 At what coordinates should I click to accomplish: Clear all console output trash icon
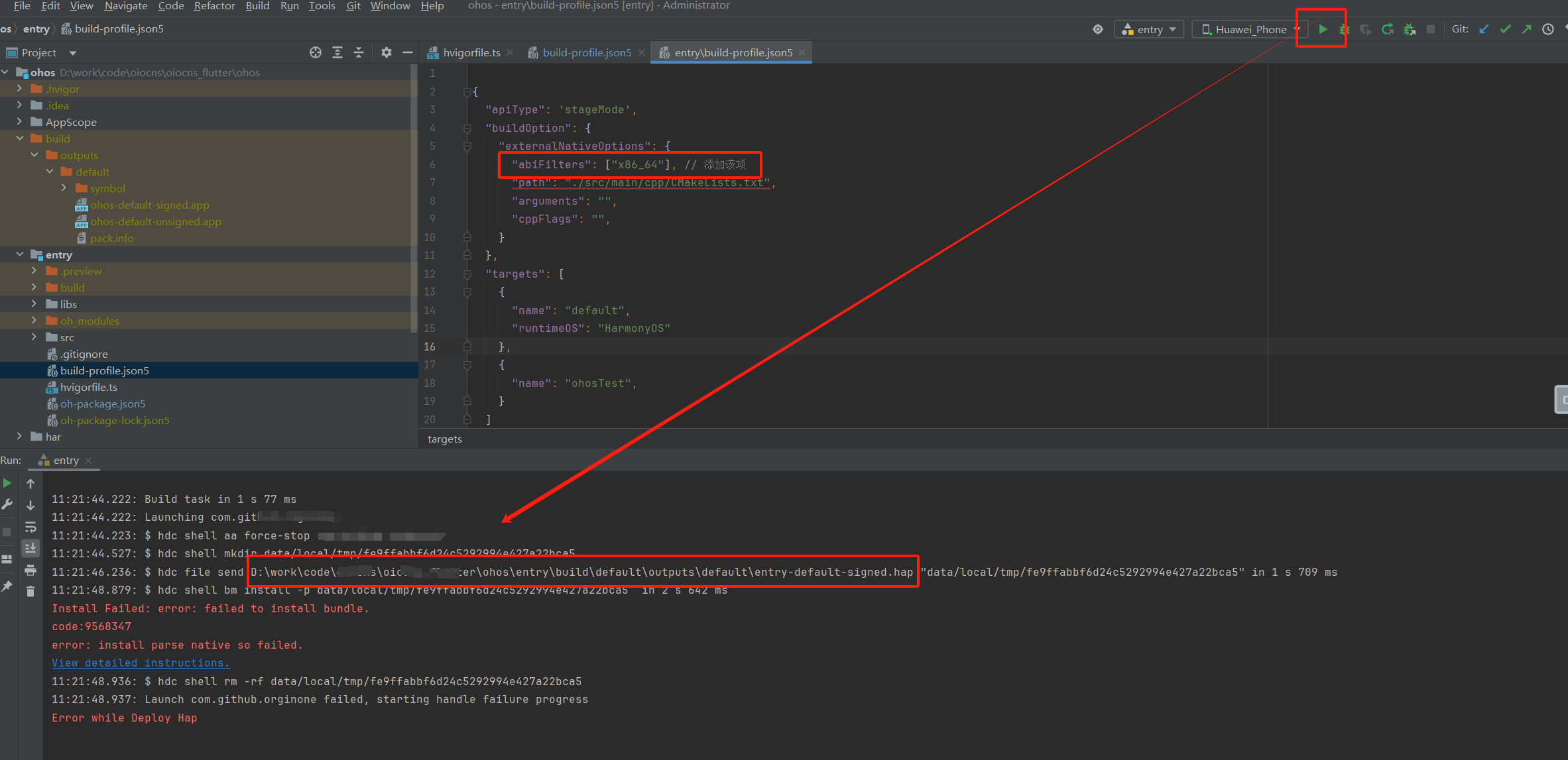click(x=30, y=591)
